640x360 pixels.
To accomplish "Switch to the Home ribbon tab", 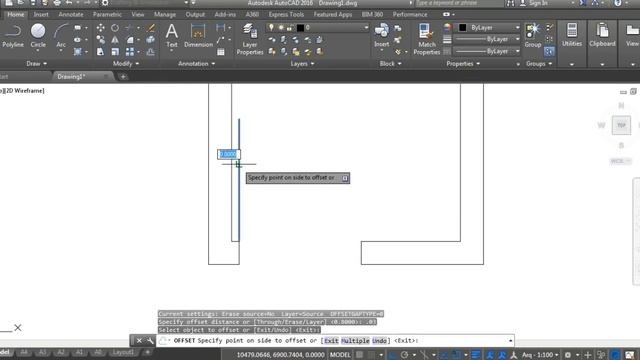I will tap(16, 14).
